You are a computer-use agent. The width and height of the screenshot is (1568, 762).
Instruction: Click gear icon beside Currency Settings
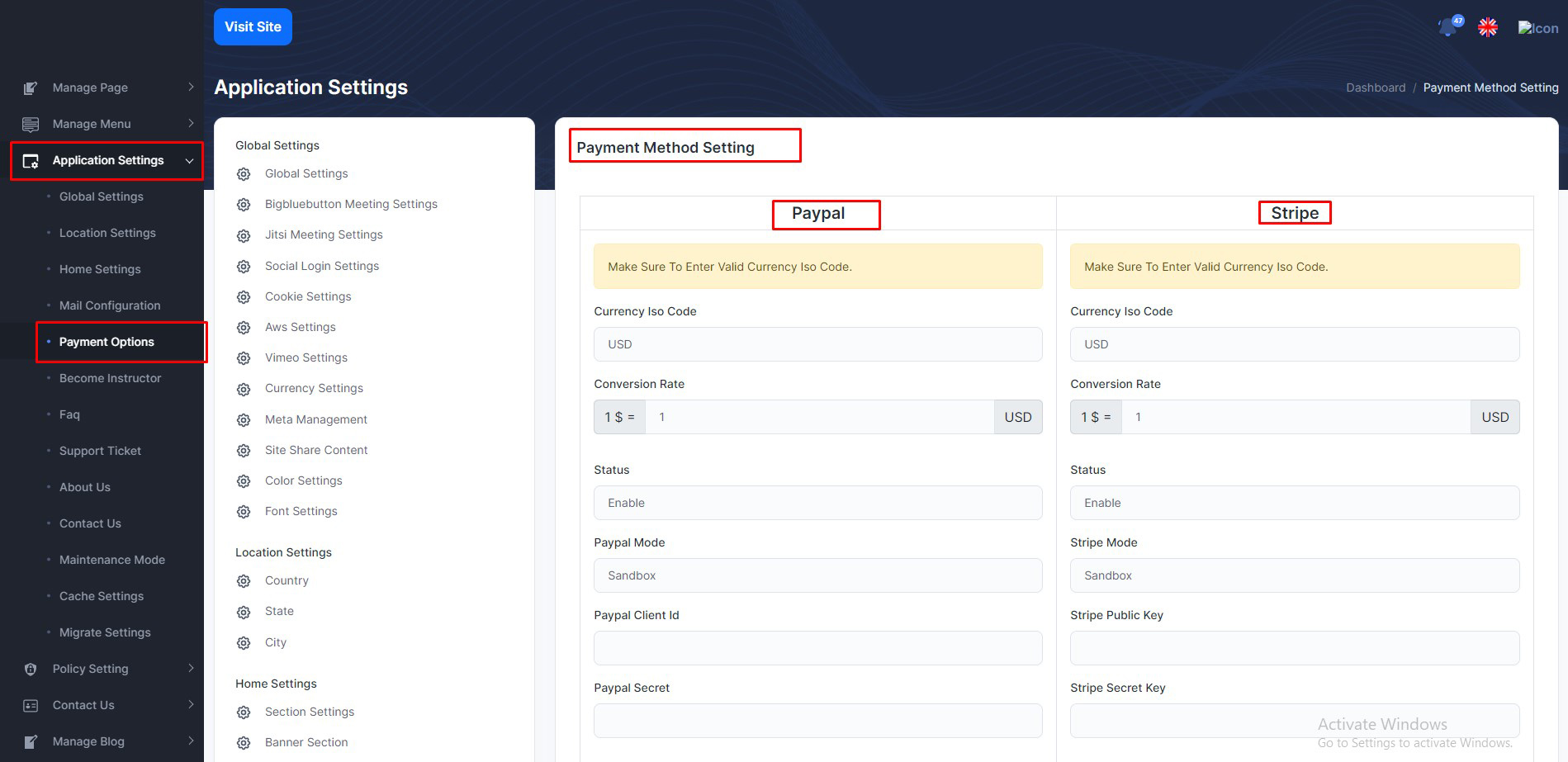pos(244,389)
